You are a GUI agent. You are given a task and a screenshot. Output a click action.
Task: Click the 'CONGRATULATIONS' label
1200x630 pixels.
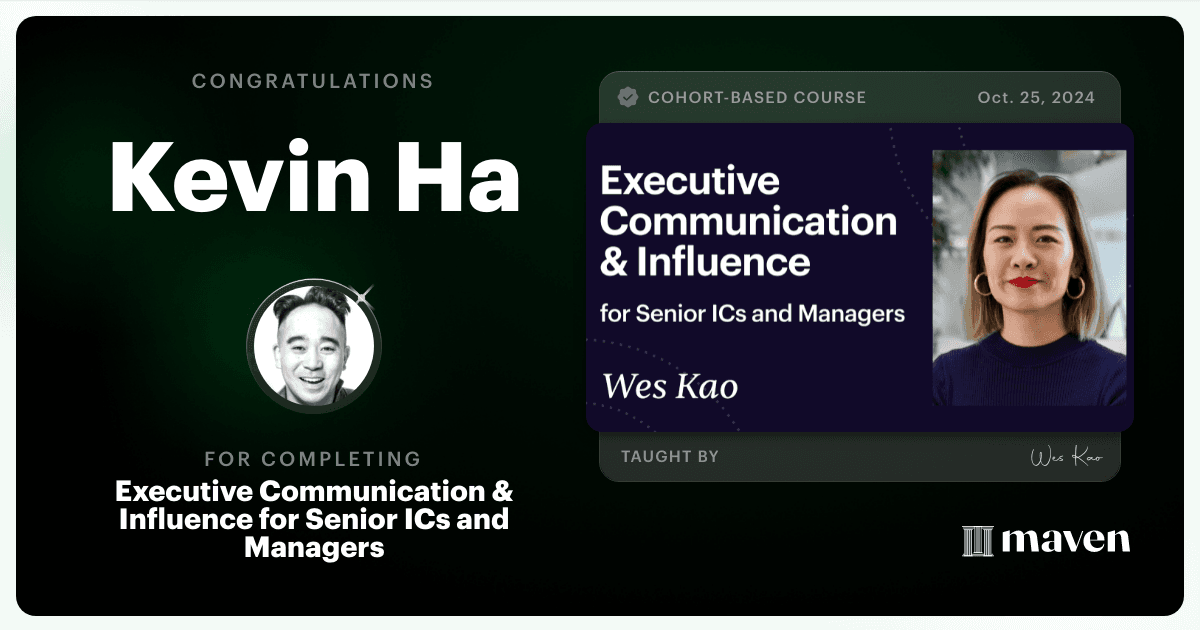pyautogui.click(x=313, y=82)
